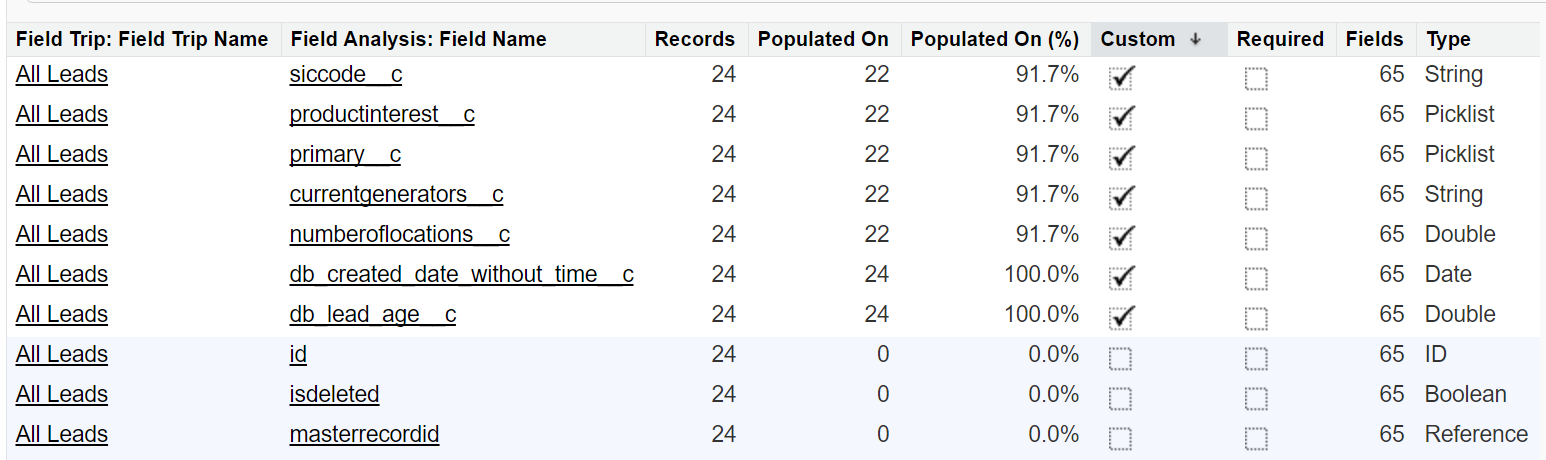Open db_created_date_without_time__c field link
Screen dimensions: 1546x460
pyautogui.click(x=461, y=275)
